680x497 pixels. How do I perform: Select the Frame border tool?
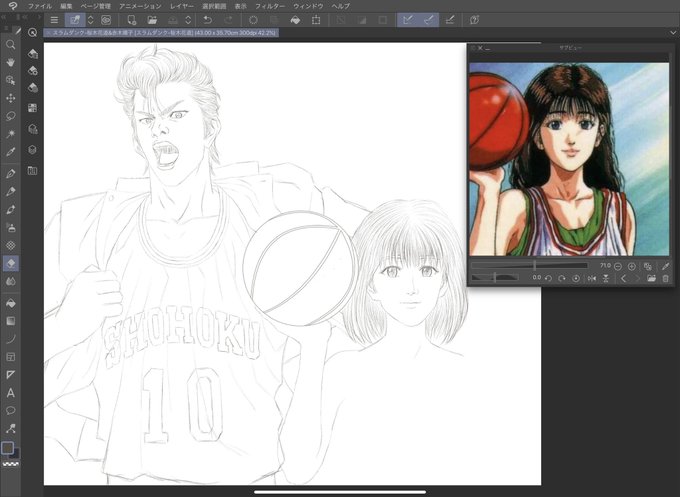10,357
